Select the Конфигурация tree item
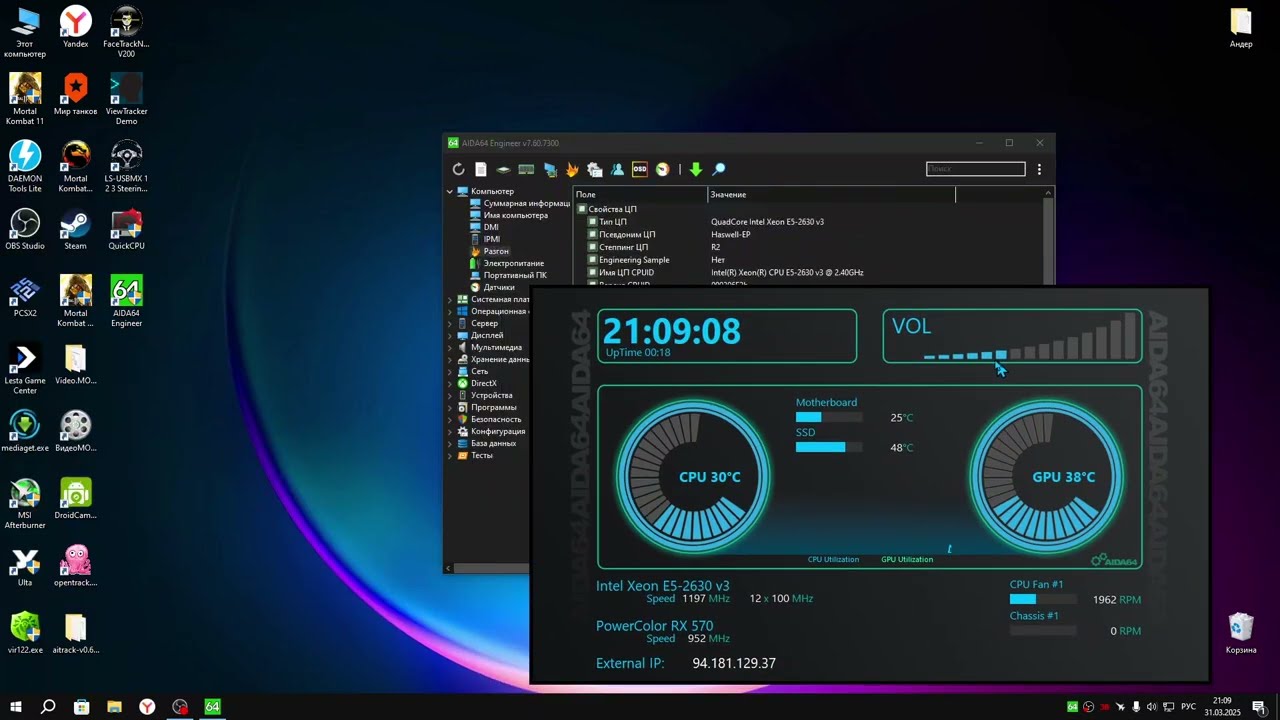 (490, 431)
